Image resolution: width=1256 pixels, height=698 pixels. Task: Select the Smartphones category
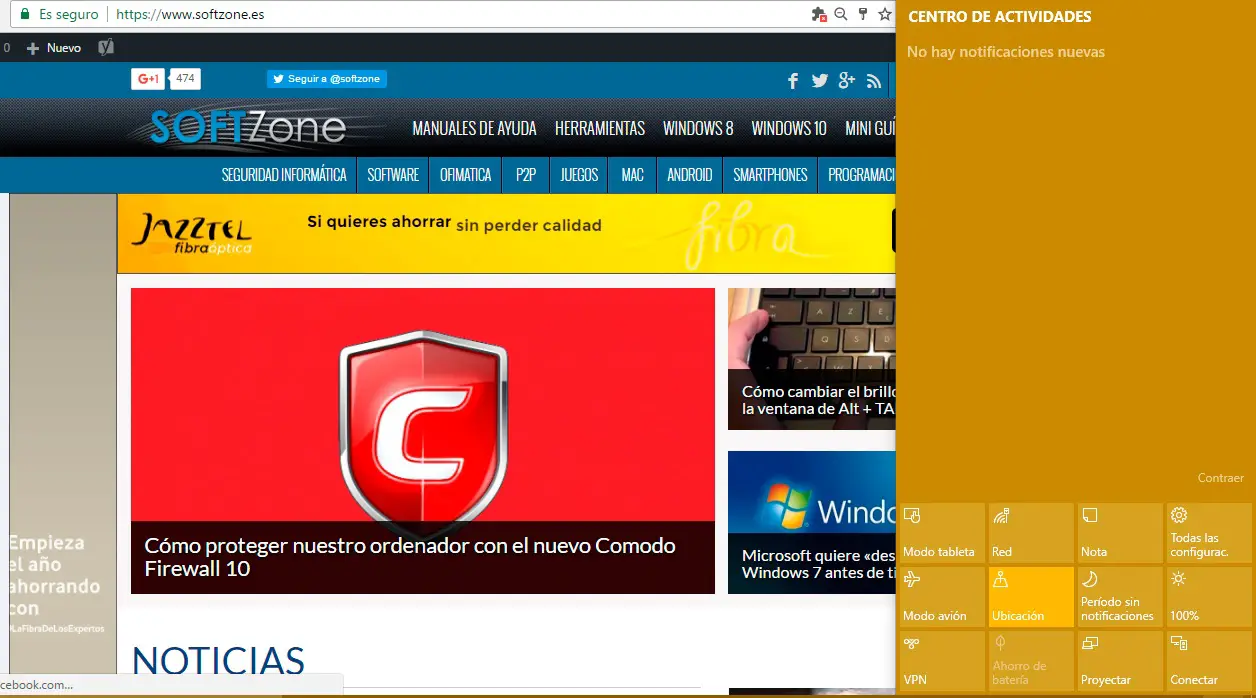(770, 175)
